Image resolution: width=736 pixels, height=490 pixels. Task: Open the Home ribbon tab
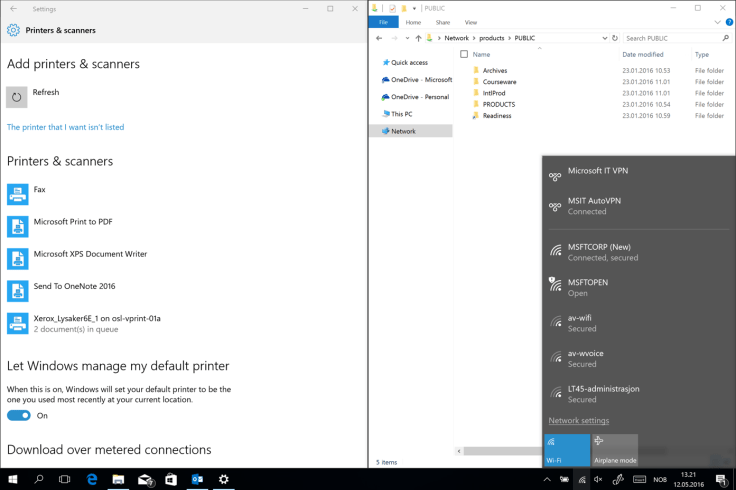[413, 22]
